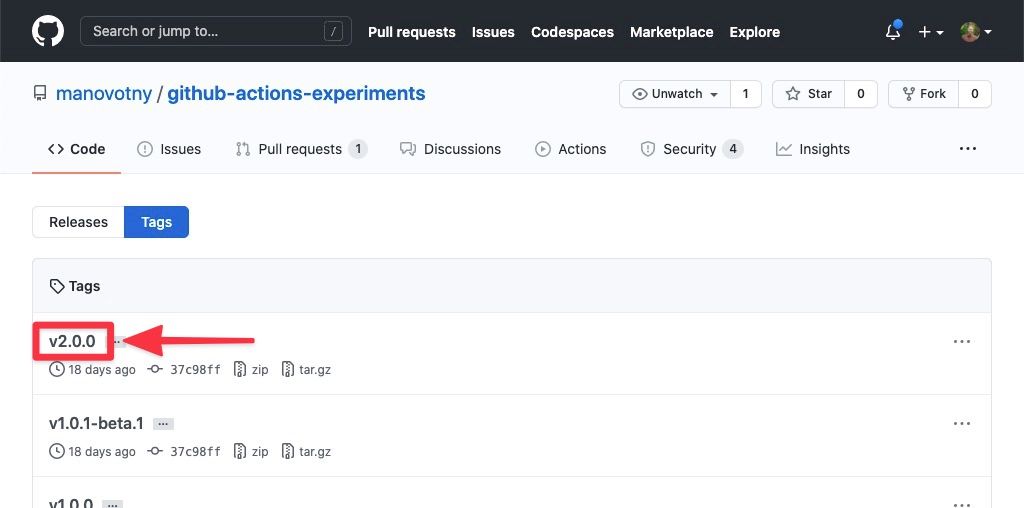Download the v1.0.1-beta.1 zip archive
This screenshot has height=508, width=1024.
pos(251,451)
